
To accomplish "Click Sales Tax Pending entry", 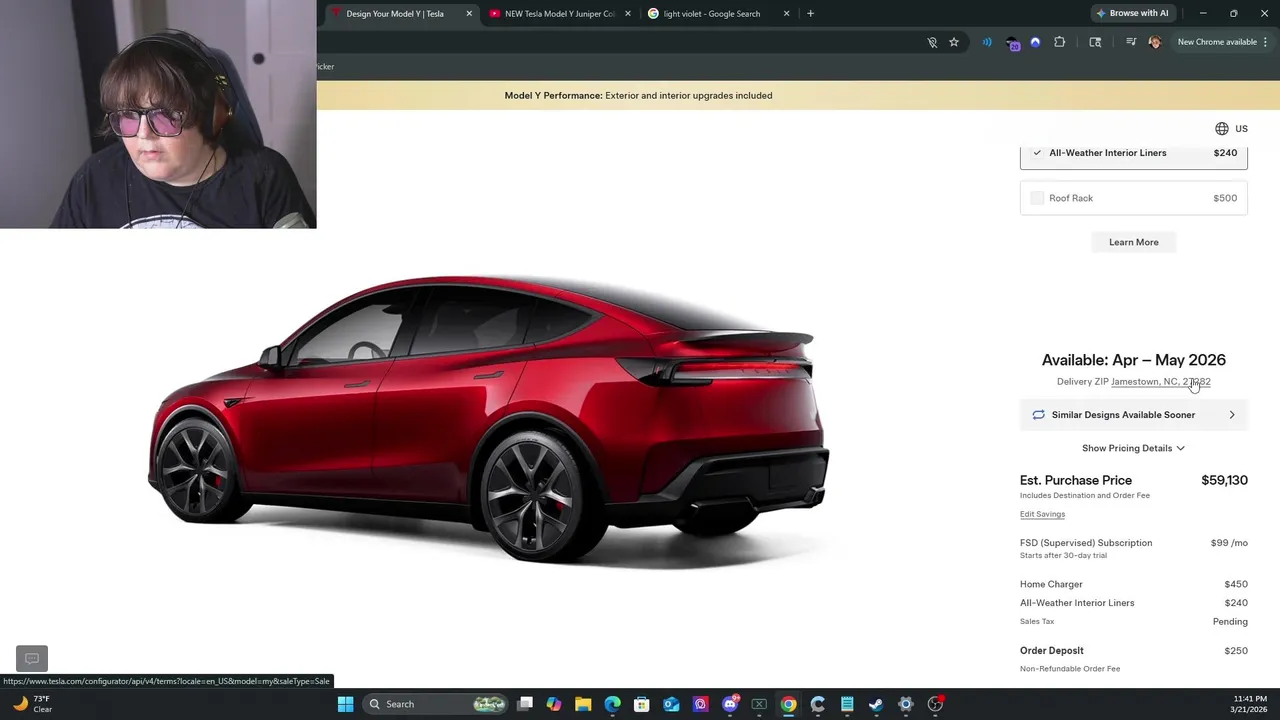I will coord(1133,622).
